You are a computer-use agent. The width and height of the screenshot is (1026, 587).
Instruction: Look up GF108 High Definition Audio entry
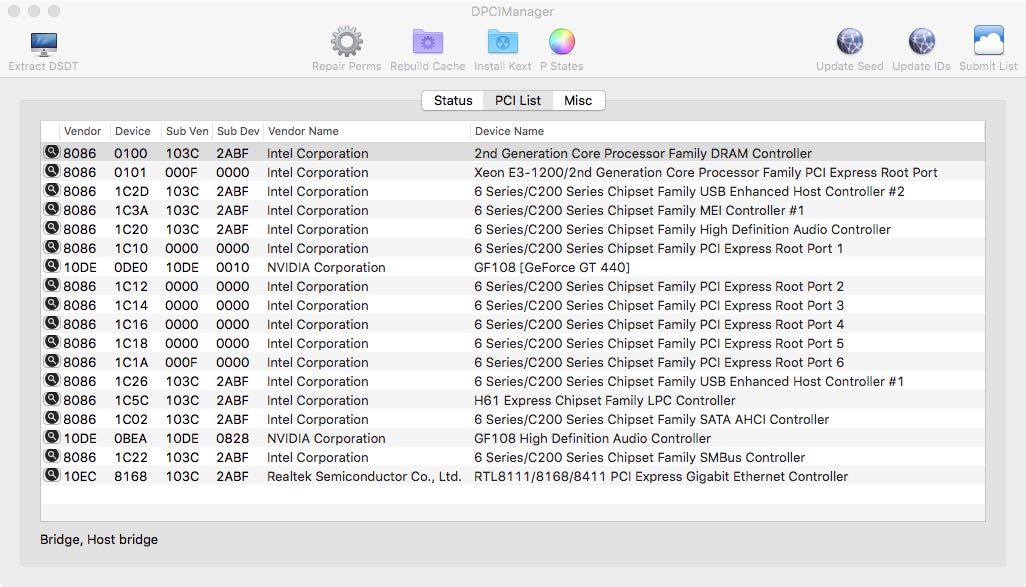(x=52, y=436)
